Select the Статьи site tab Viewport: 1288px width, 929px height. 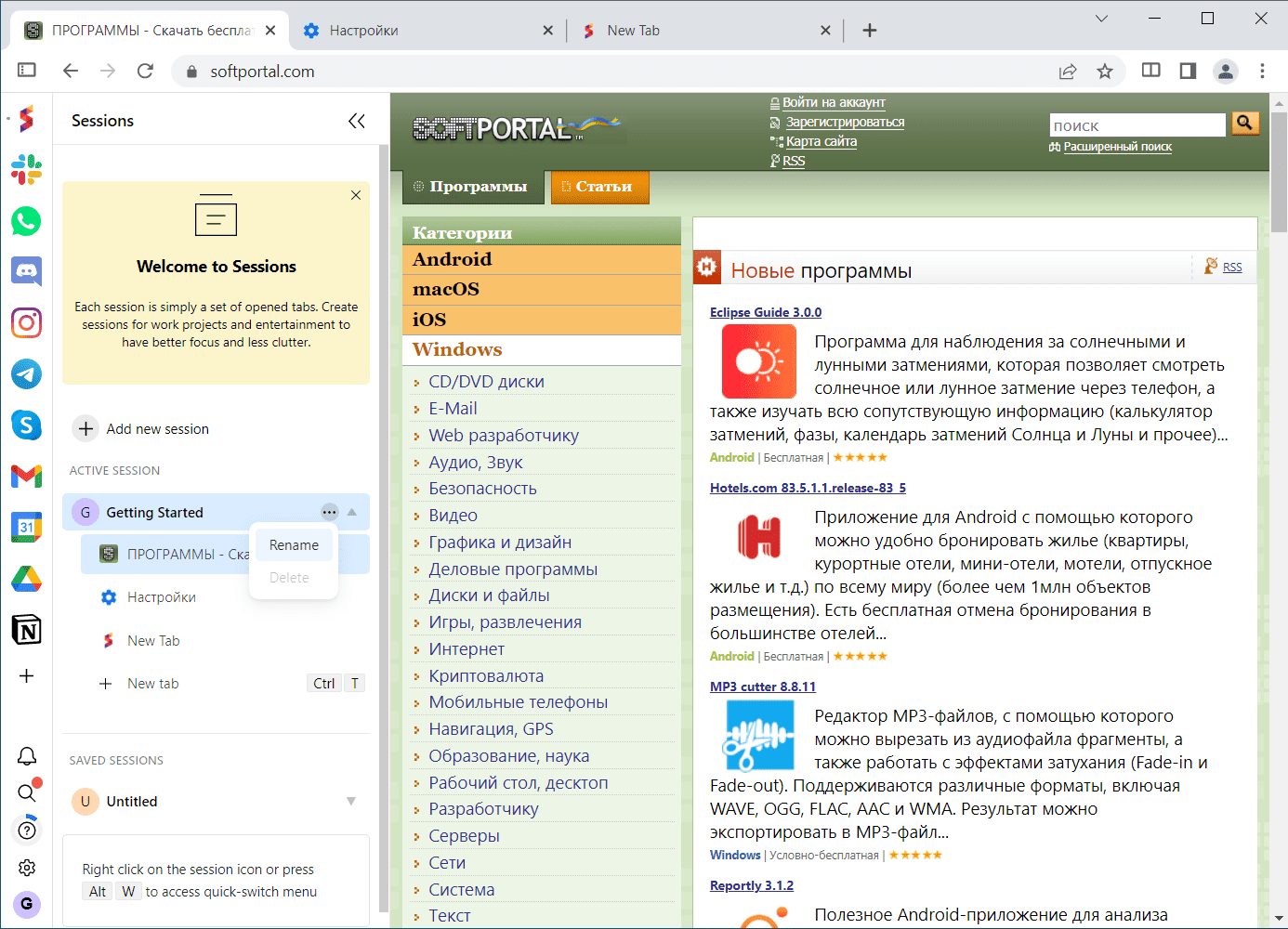click(x=599, y=187)
